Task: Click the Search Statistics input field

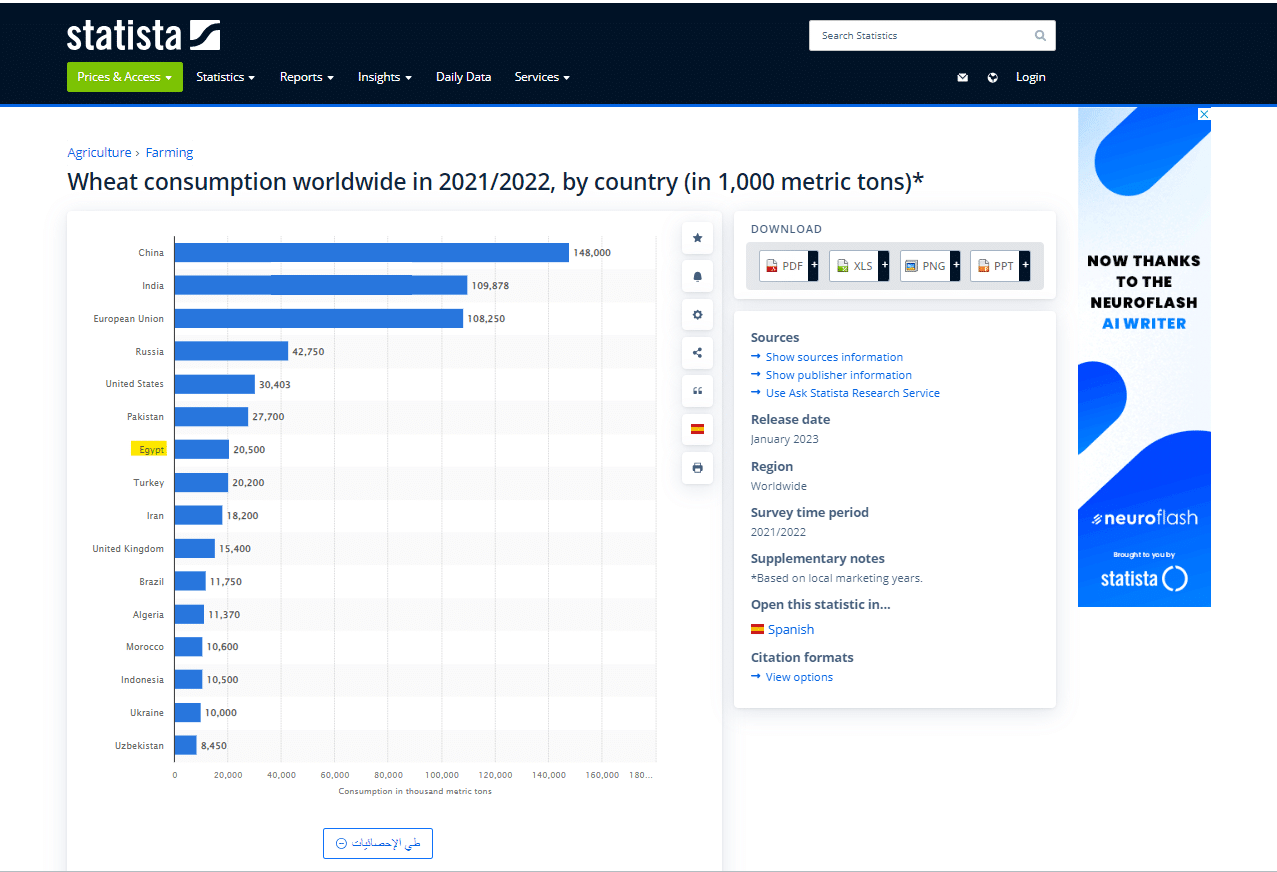Action: click(922, 36)
